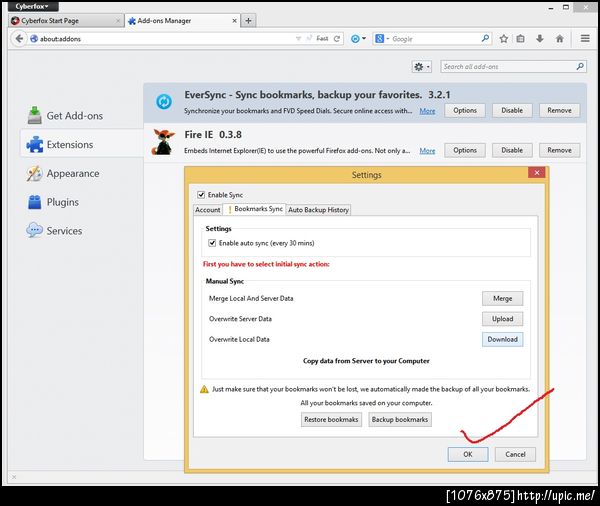The height and width of the screenshot is (506, 600).
Task: Click the Upload button
Action: tap(502, 319)
